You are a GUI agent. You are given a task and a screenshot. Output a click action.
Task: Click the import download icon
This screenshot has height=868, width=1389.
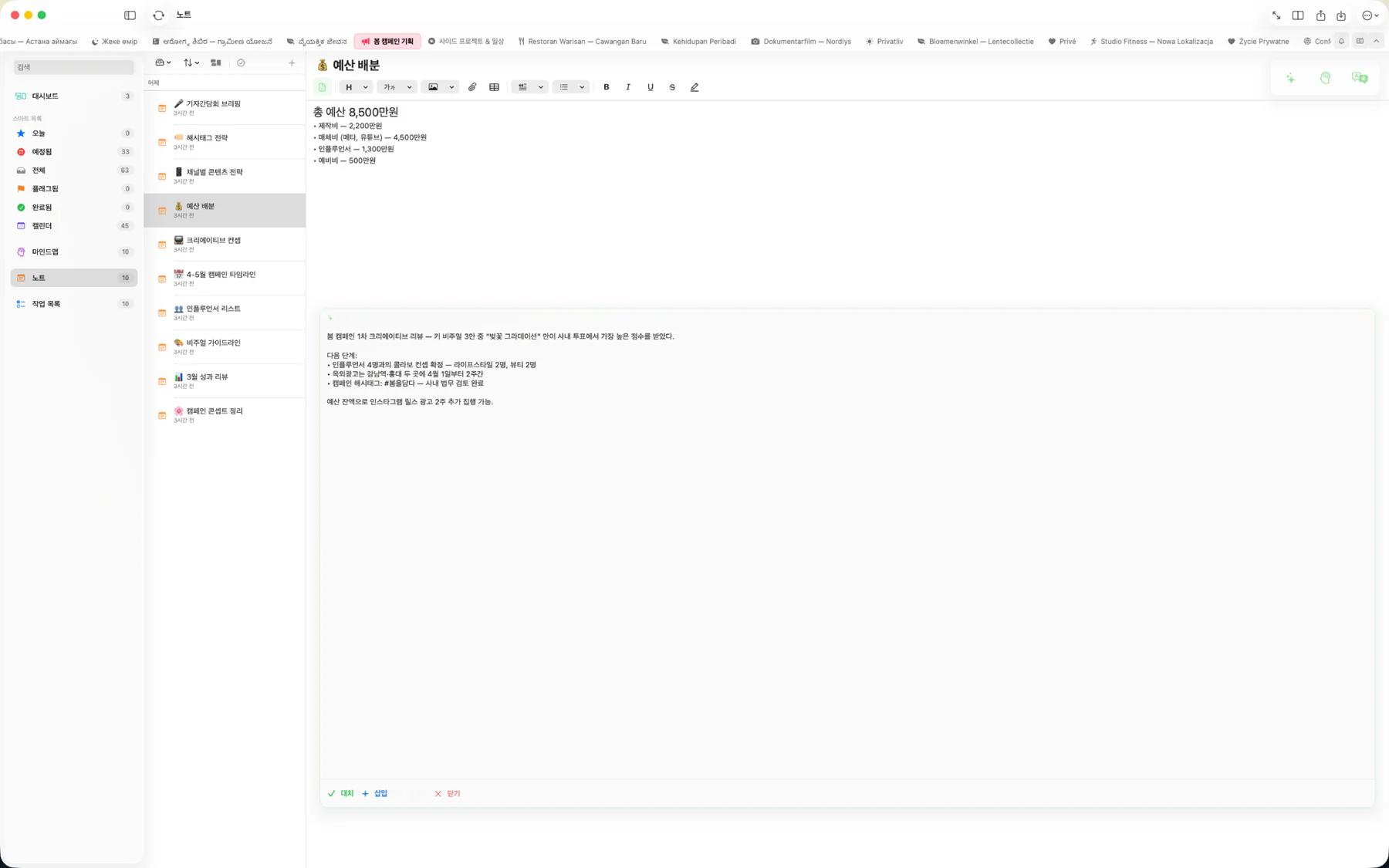tap(1341, 15)
